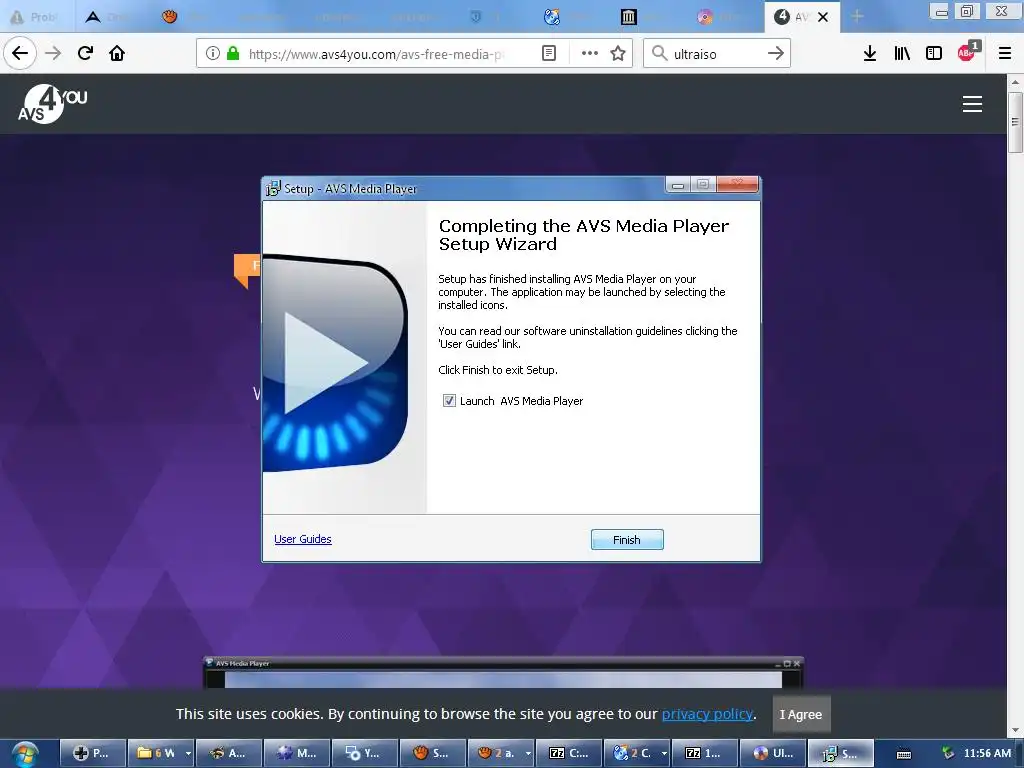Image resolution: width=1024 pixels, height=768 pixels.
Task: Open the 7z C:... taskbar item
Action: (x=568, y=753)
